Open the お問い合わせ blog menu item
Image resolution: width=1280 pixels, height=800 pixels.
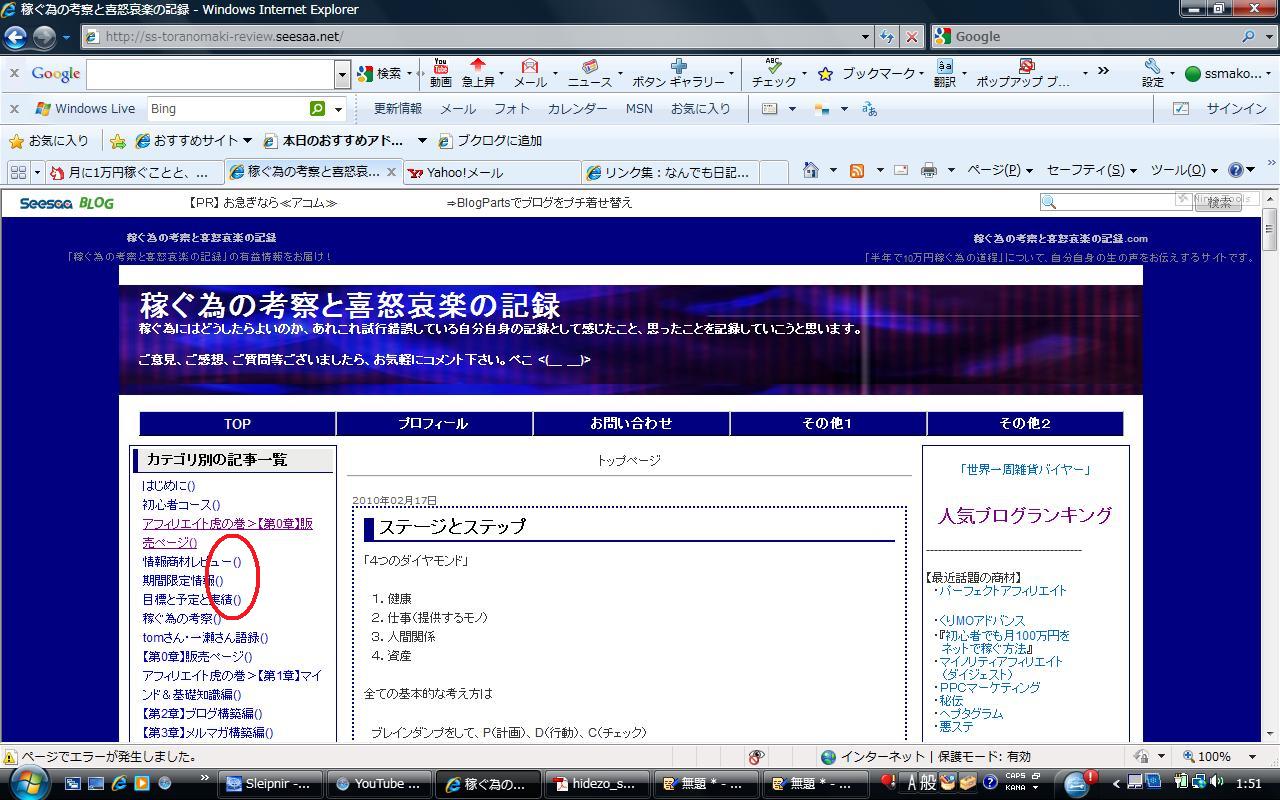[x=631, y=423]
